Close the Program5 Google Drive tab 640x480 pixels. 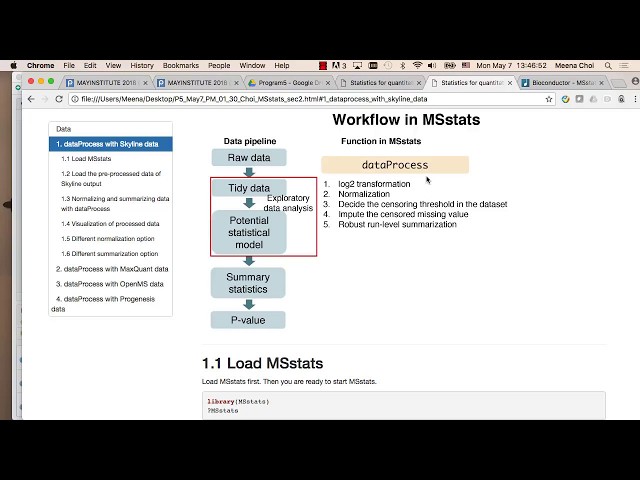coord(328,83)
